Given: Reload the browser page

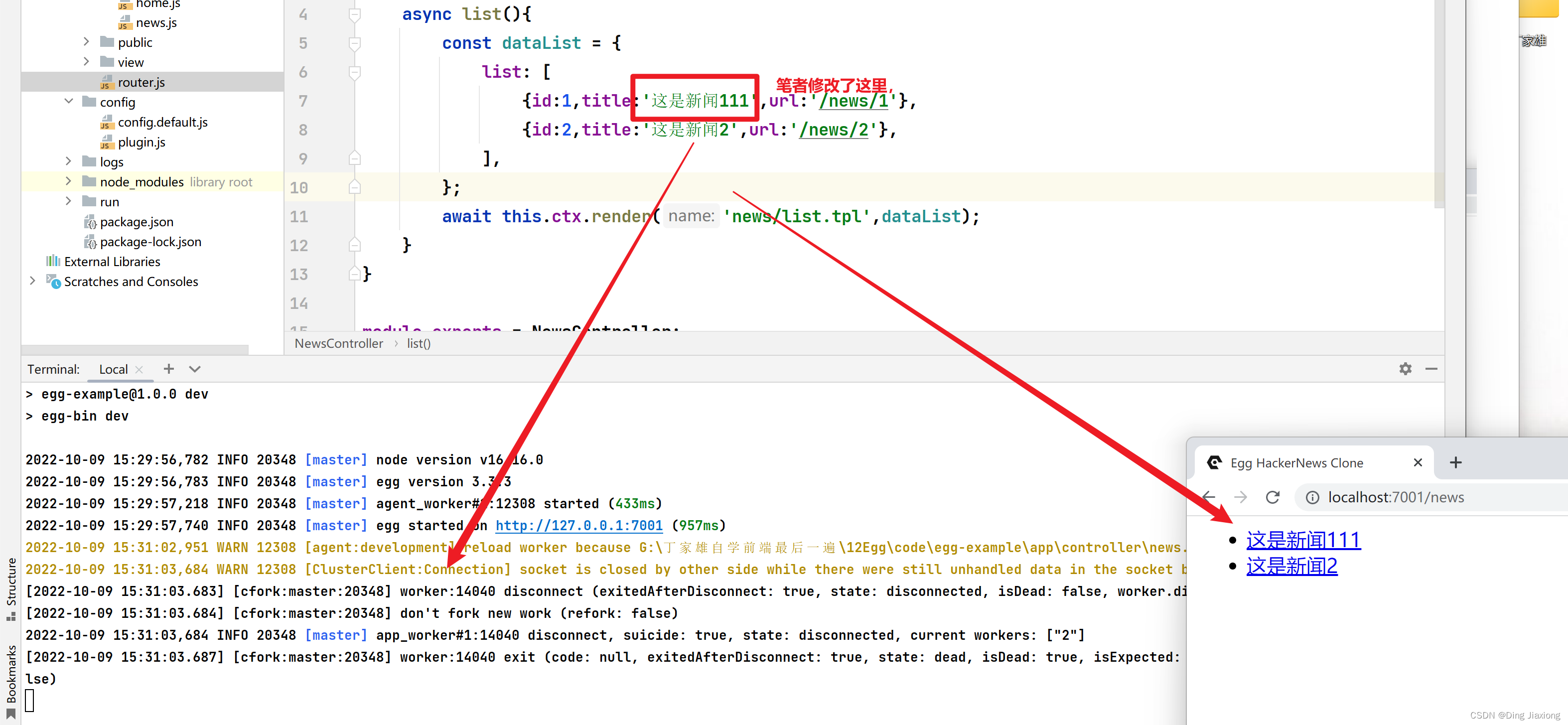Looking at the screenshot, I should pyautogui.click(x=1272, y=497).
